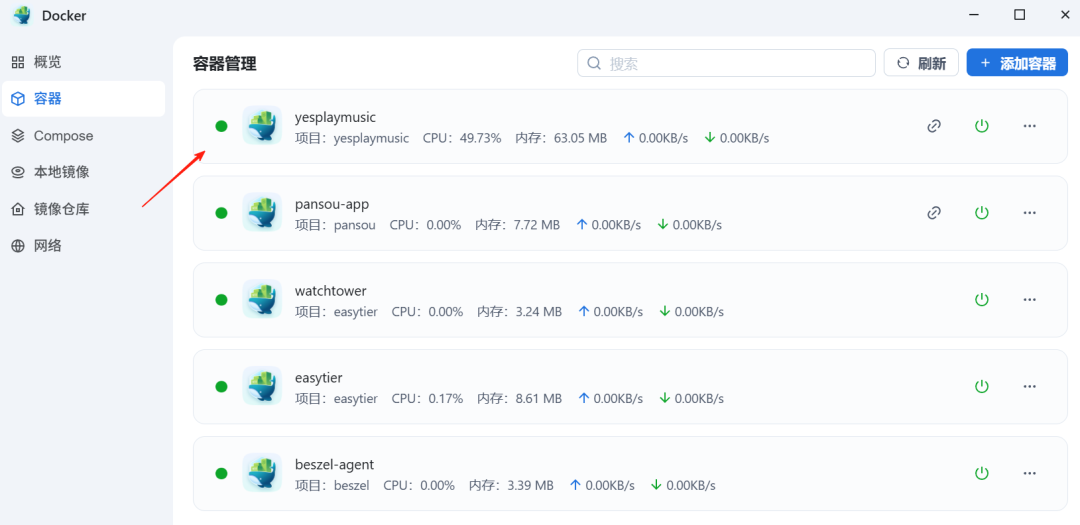Open yesplaymusic container link icon
The width and height of the screenshot is (1080, 525).
[934, 126]
